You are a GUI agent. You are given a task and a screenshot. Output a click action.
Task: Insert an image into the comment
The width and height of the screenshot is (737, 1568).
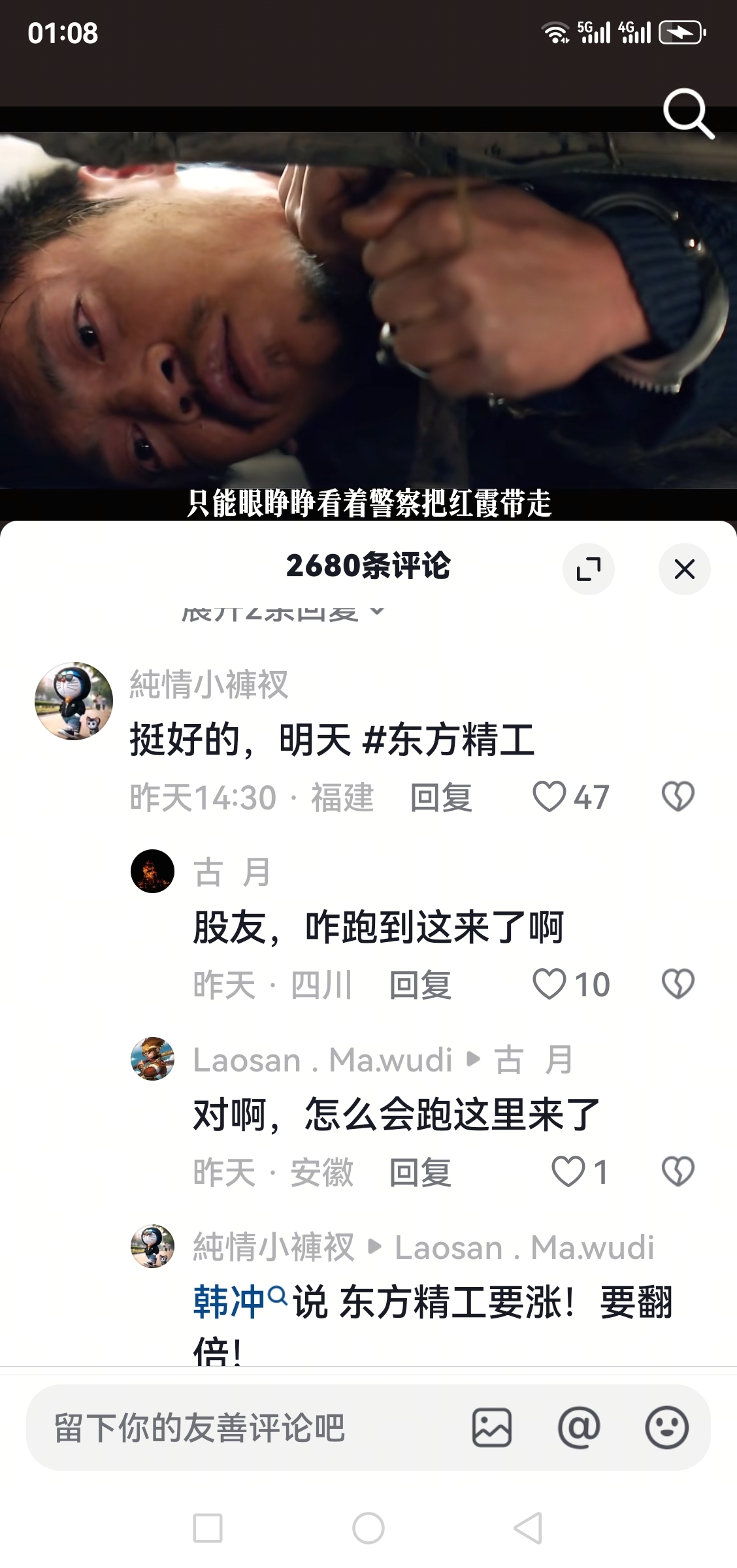[492, 1428]
